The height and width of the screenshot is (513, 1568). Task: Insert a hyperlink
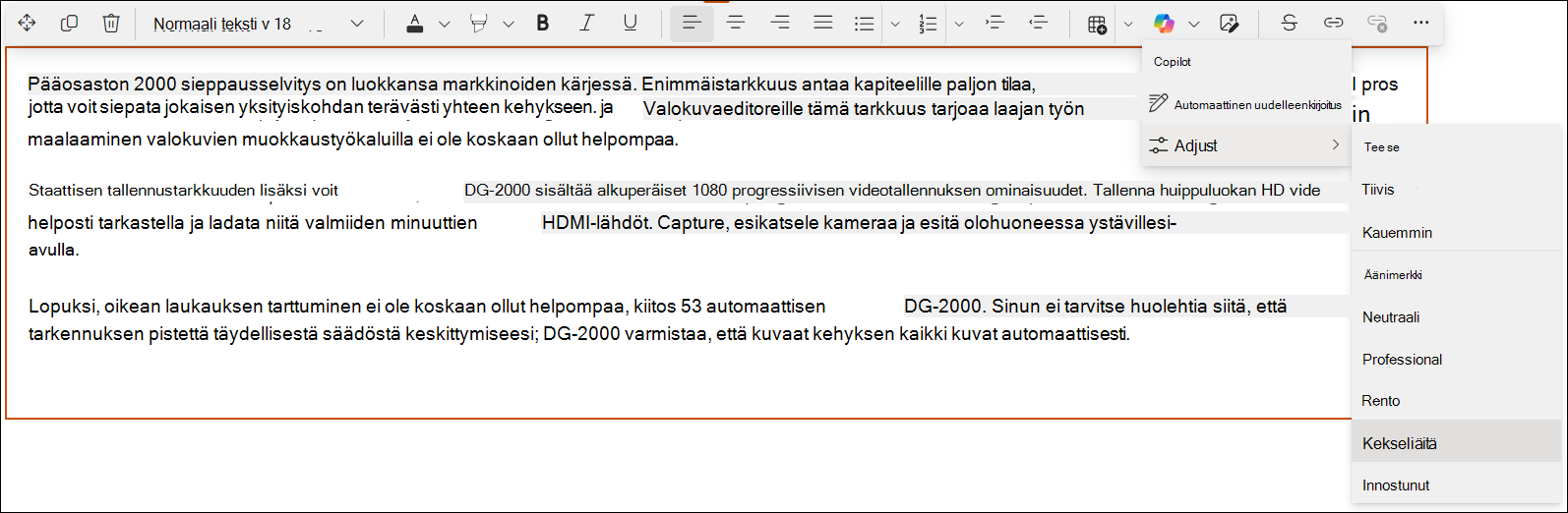1333,23
